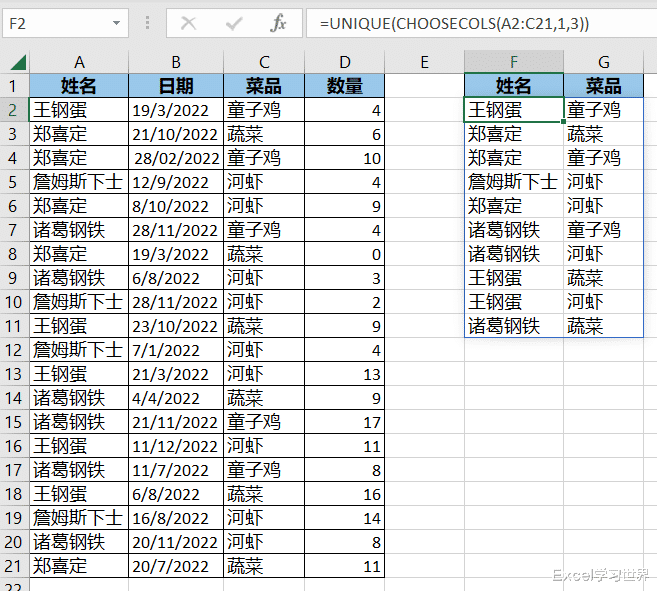Select cell B4 date 28/02/2022
This screenshot has width=657, height=591.
pos(176,158)
